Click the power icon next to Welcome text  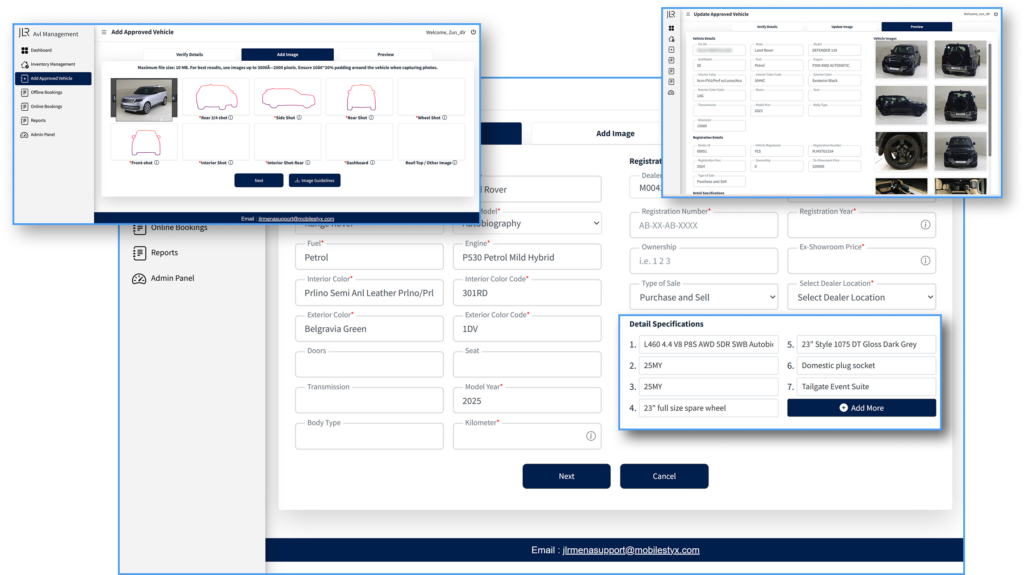pyautogui.click(x=473, y=32)
